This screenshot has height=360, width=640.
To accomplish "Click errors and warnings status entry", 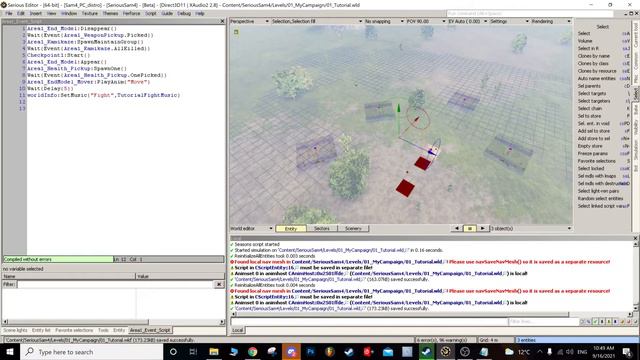I will click(445, 340).
